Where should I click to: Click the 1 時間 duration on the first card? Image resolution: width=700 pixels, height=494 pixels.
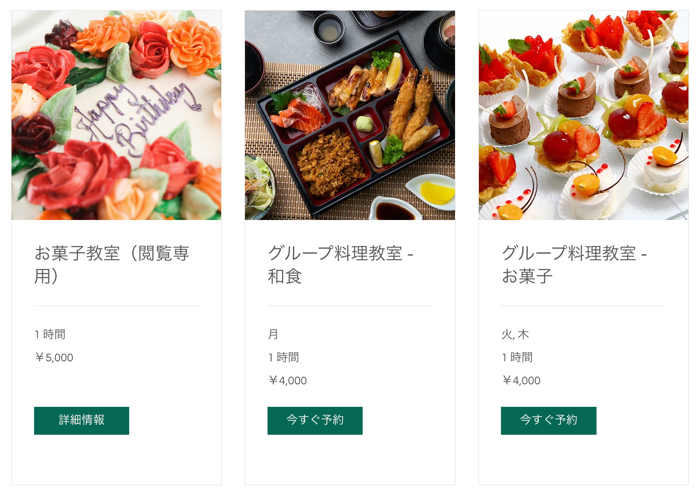point(50,334)
